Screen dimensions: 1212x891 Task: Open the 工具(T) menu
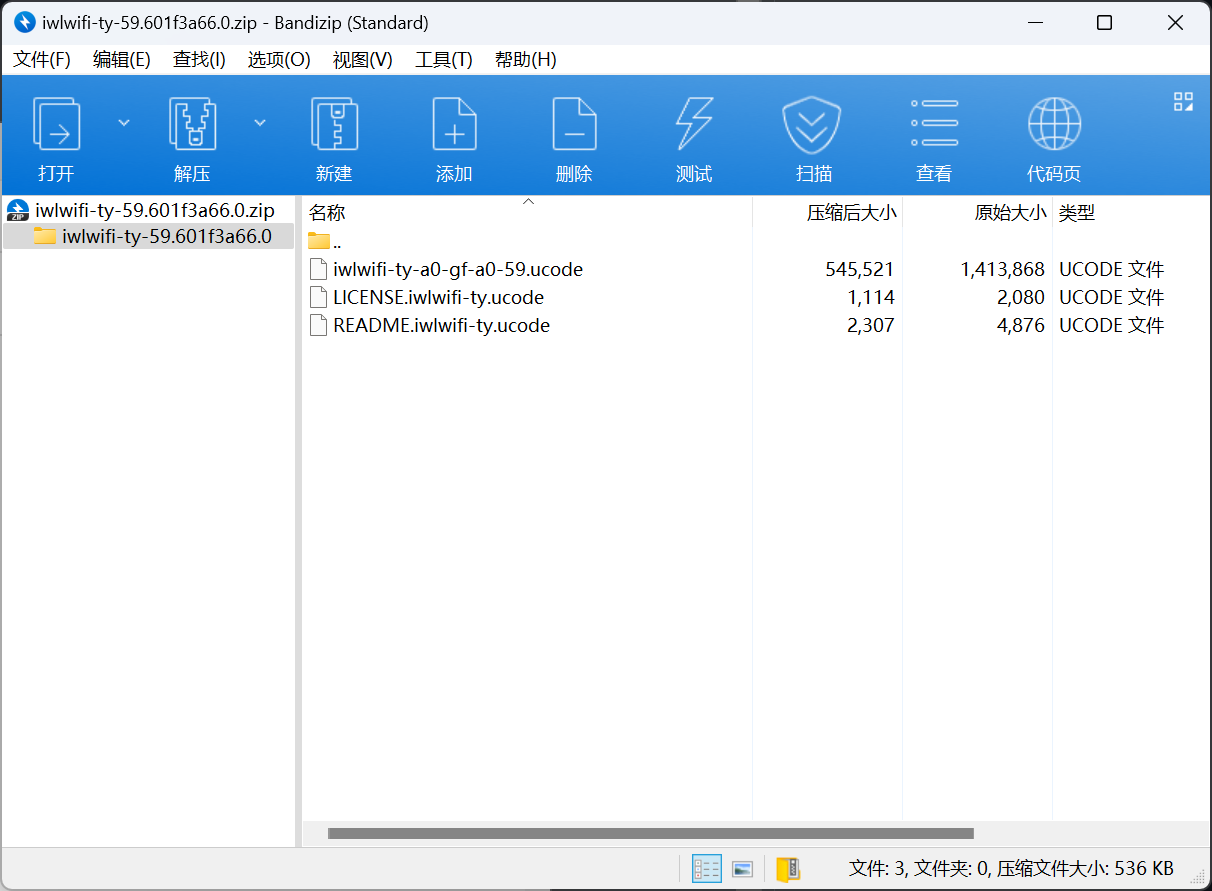pos(443,60)
